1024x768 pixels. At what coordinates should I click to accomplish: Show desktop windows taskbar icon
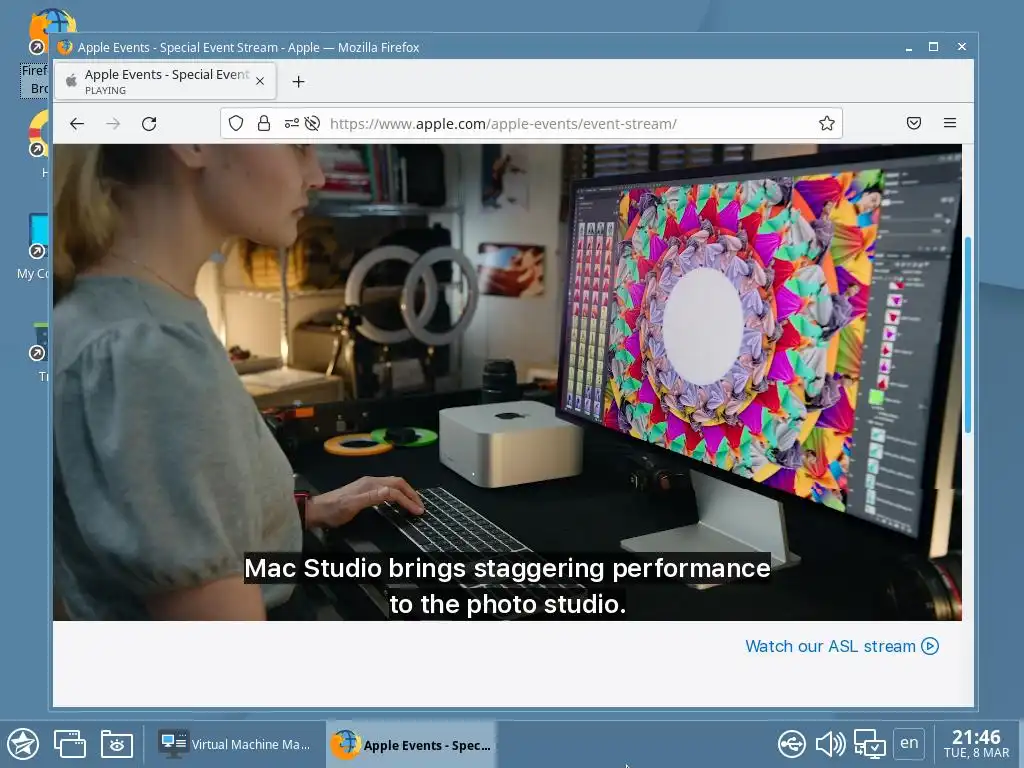click(x=69, y=744)
